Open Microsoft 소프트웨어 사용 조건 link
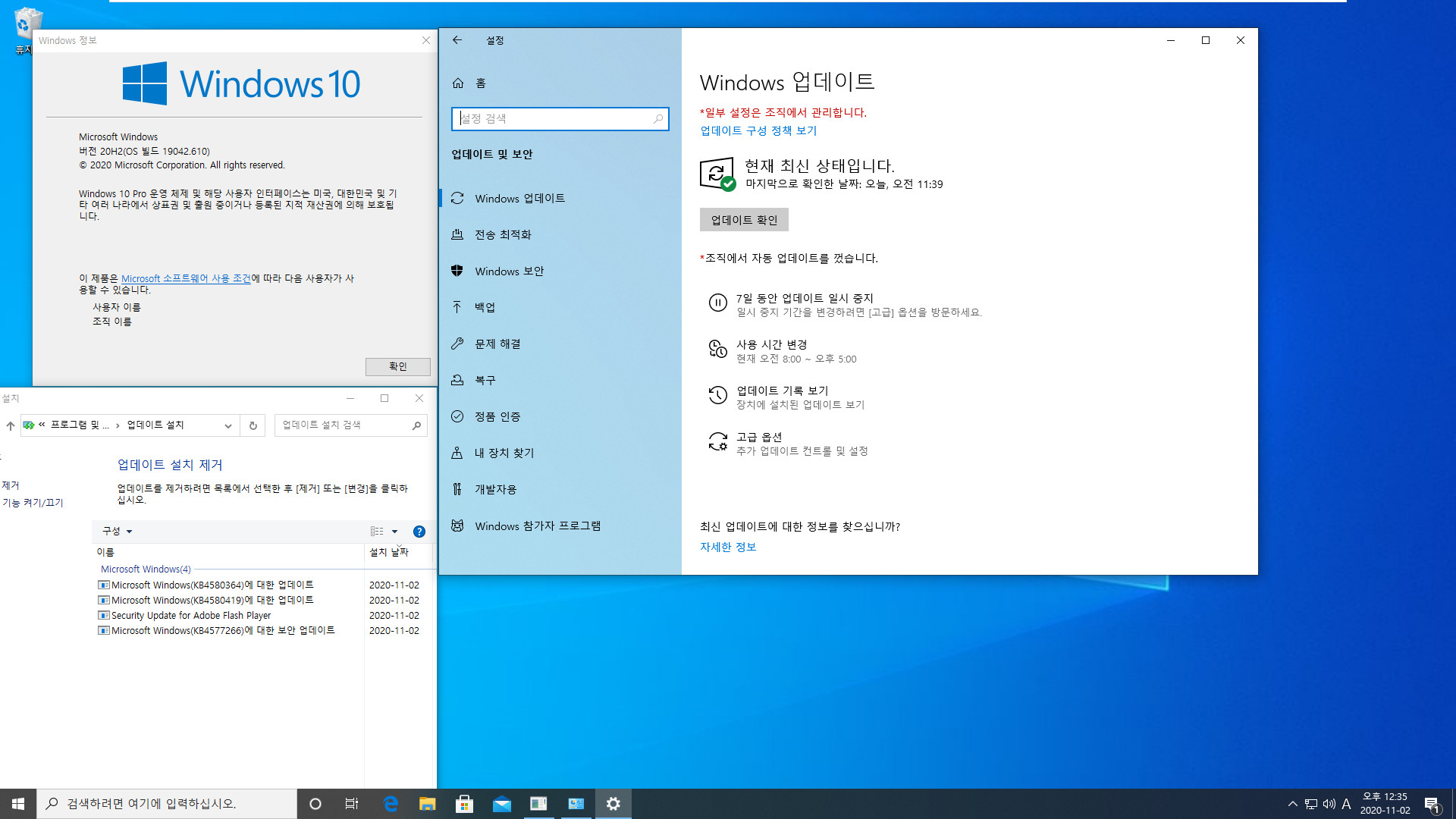The height and width of the screenshot is (819, 1456). tap(186, 278)
